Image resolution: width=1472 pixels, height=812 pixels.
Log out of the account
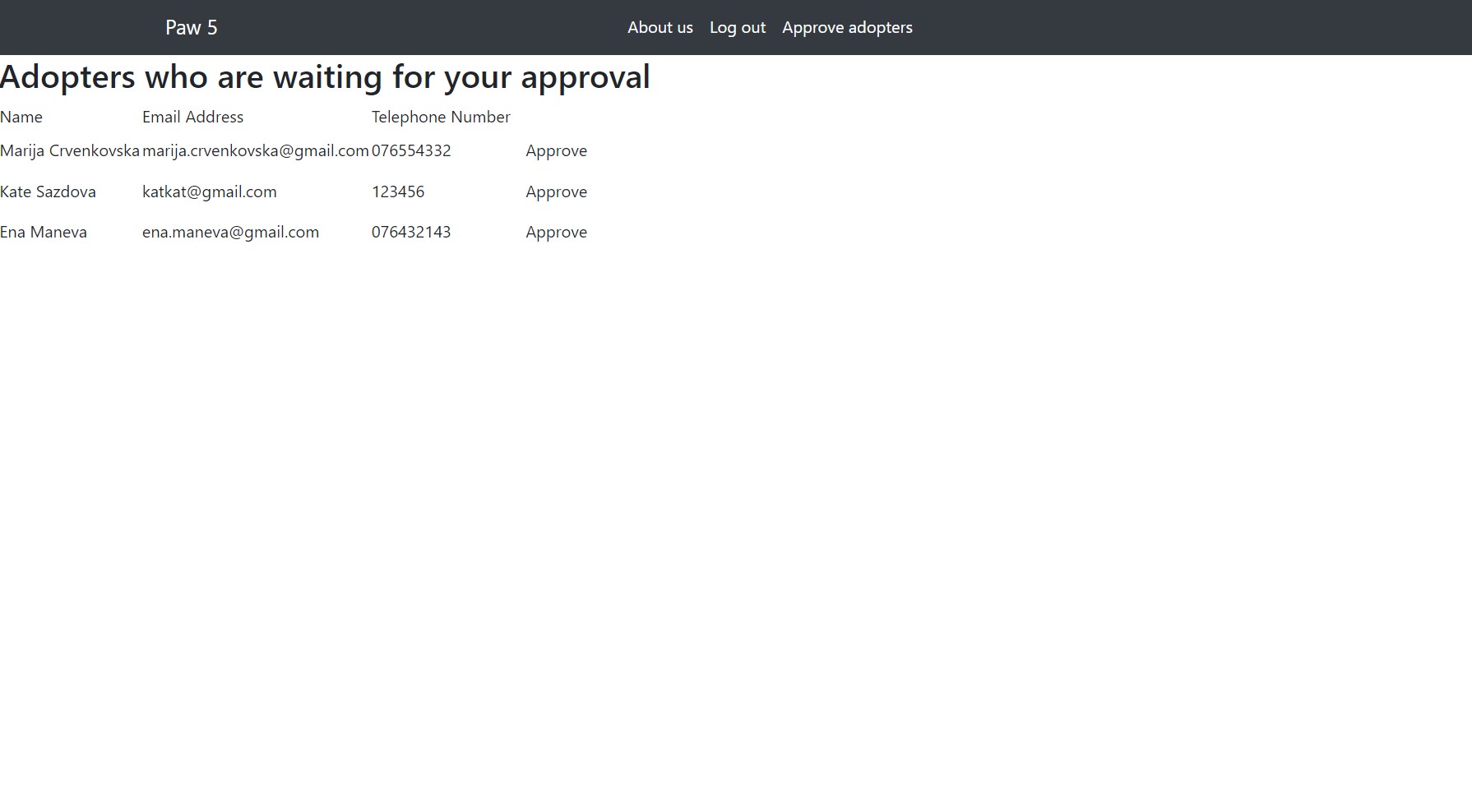[737, 27]
